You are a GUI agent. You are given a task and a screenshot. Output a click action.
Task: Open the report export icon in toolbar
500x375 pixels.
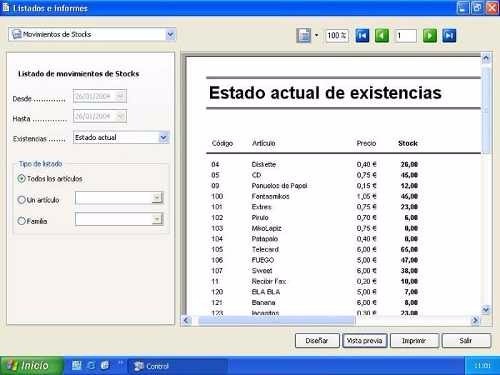click(x=303, y=35)
